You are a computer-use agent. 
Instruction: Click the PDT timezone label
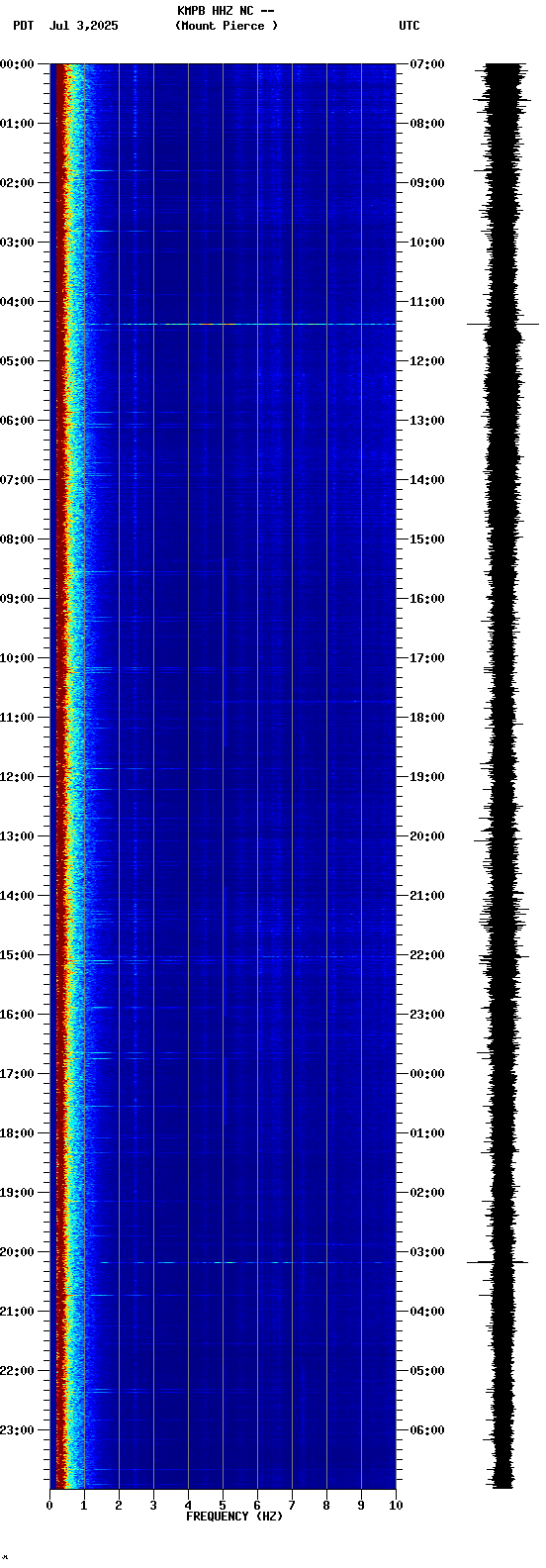(24, 26)
